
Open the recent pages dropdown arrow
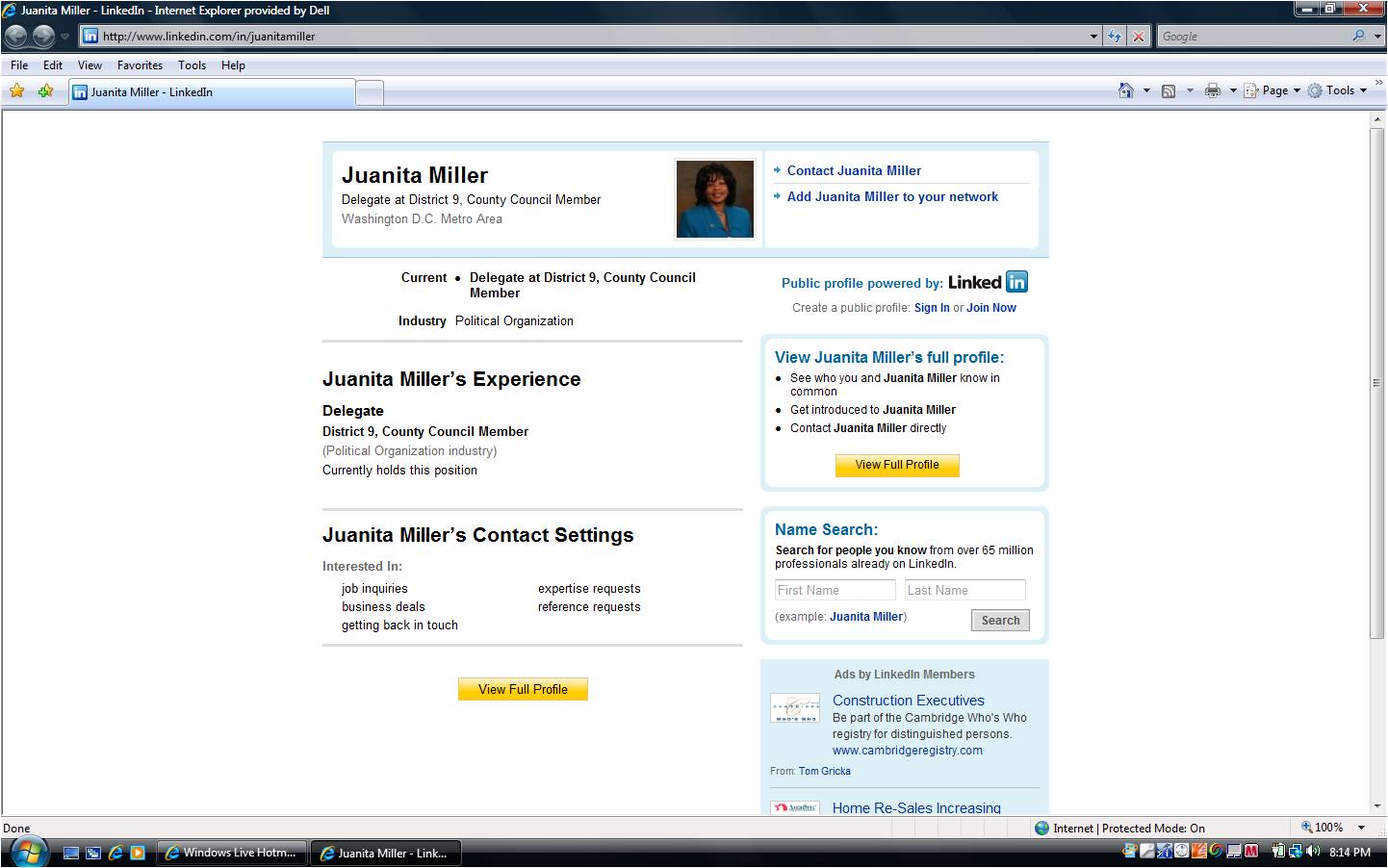point(64,37)
